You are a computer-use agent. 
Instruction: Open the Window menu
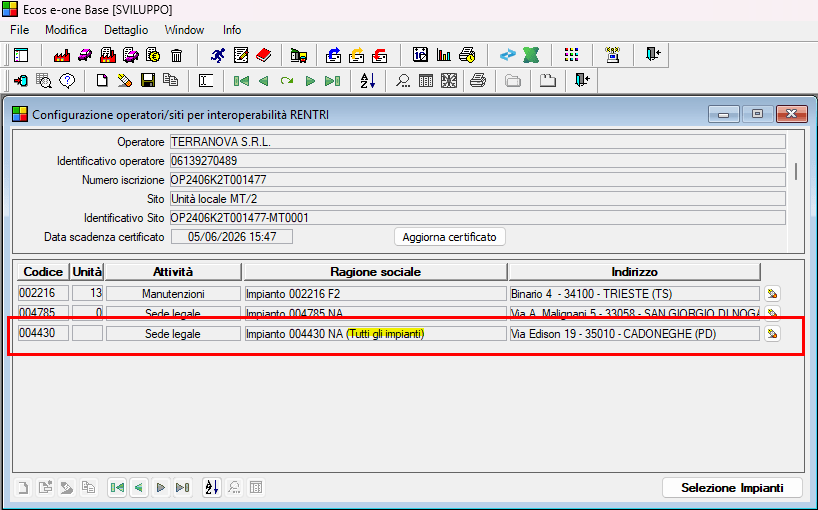pyautogui.click(x=183, y=30)
